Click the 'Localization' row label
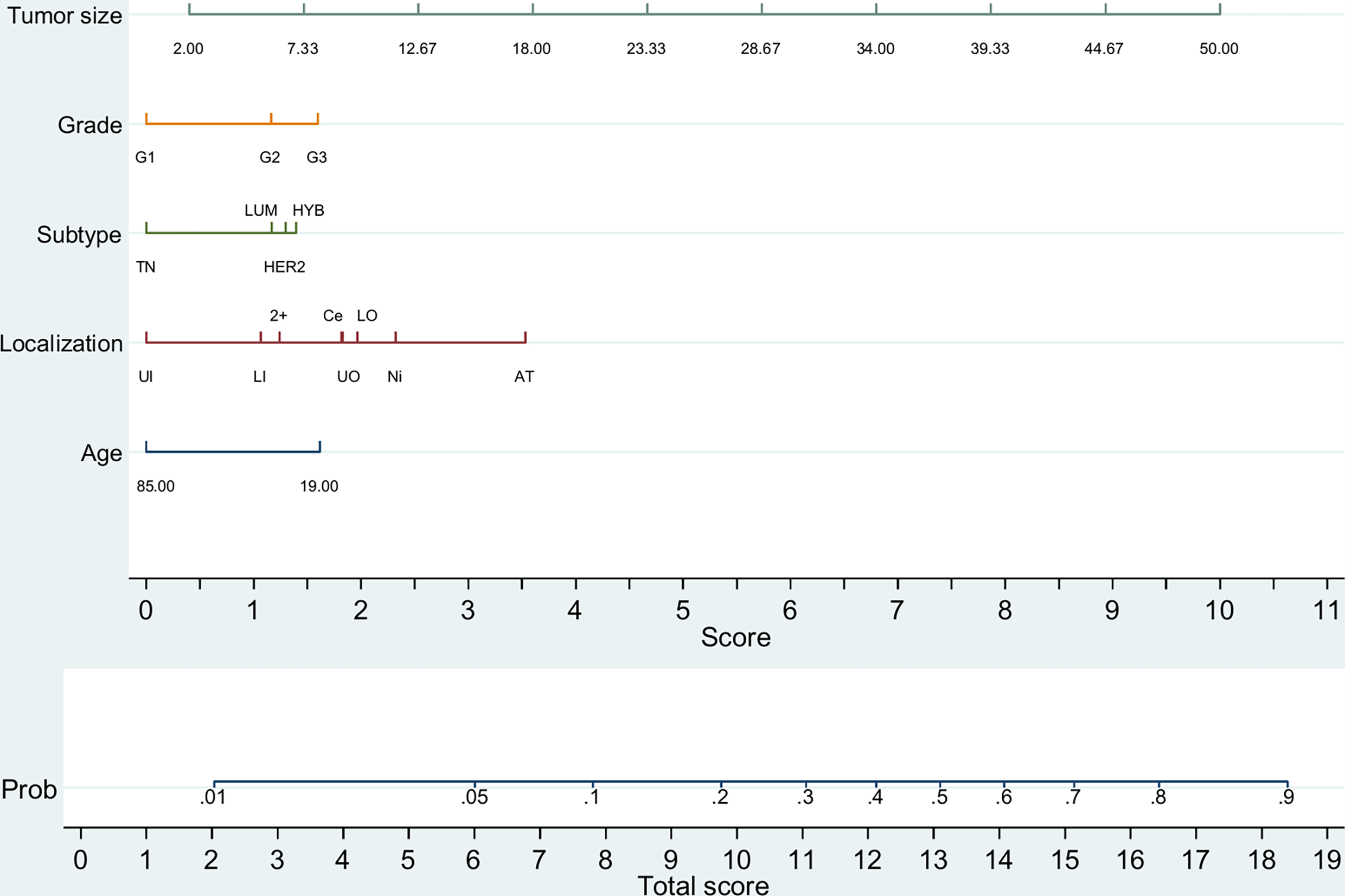Image resolution: width=1345 pixels, height=896 pixels. tap(61, 344)
